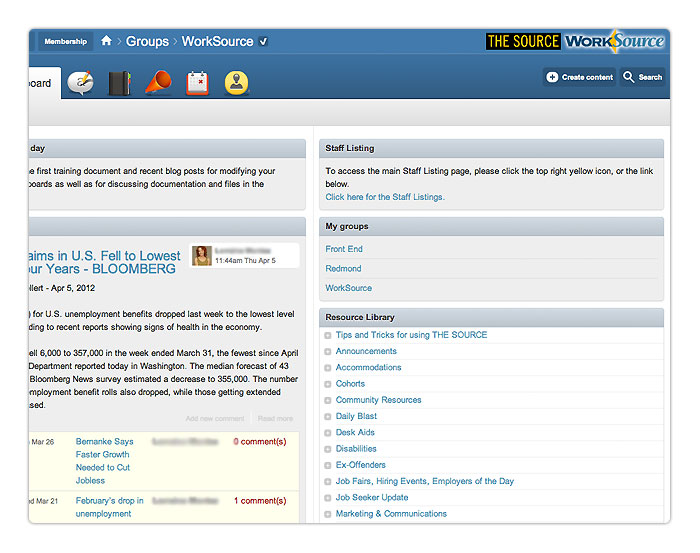The height and width of the screenshot is (553, 700).
Task: Open the 0 comment(s) link
Action: click(260, 441)
